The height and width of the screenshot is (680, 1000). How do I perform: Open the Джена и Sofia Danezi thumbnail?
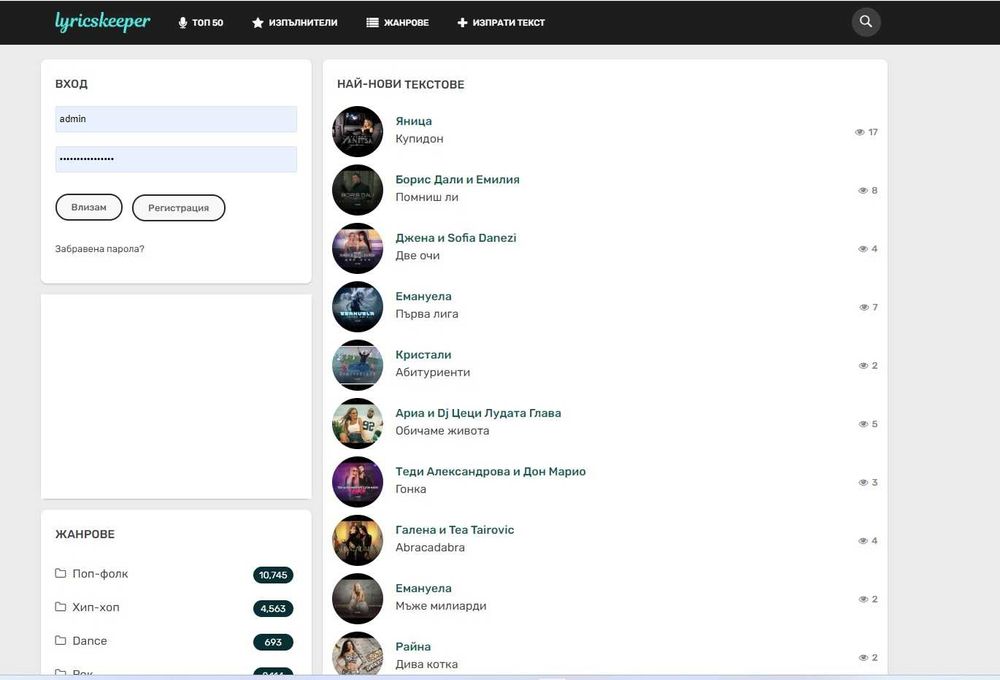click(x=358, y=248)
